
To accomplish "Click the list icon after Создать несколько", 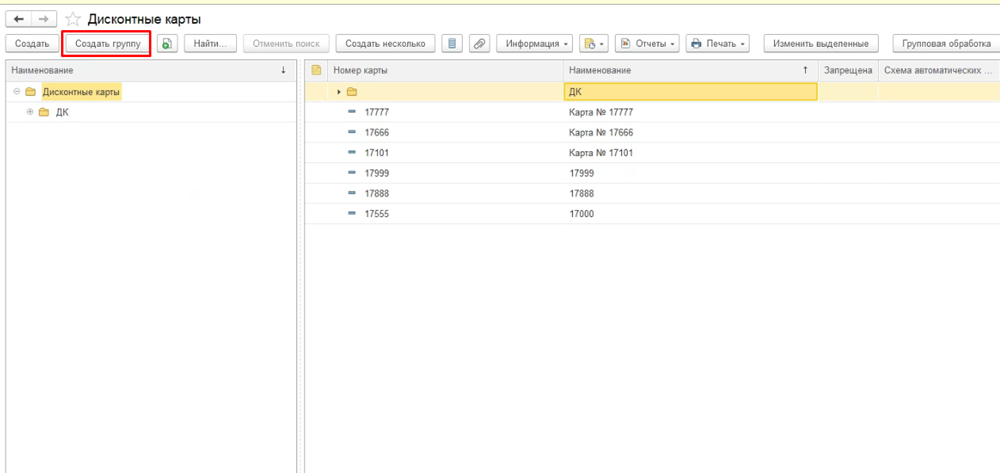I will tap(452, 44).
